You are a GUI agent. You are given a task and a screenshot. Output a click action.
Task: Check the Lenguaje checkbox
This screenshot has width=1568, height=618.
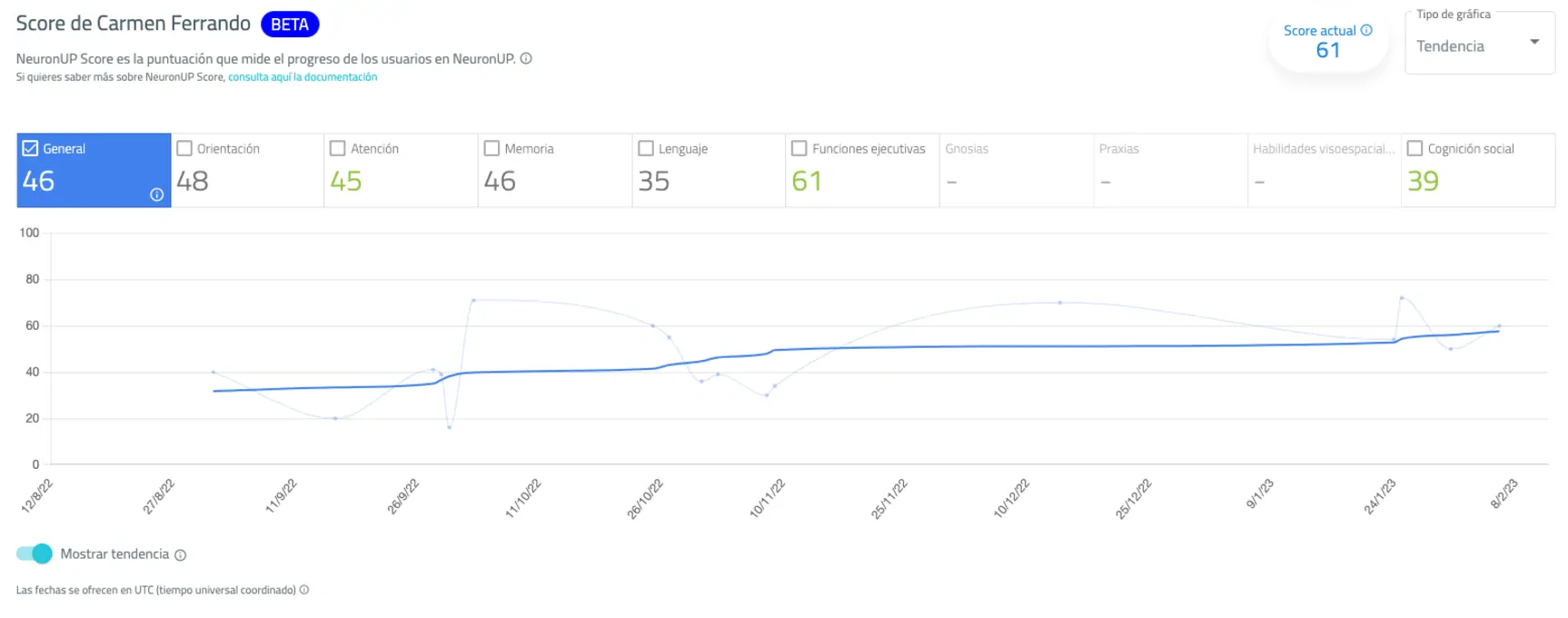point(646,146)
